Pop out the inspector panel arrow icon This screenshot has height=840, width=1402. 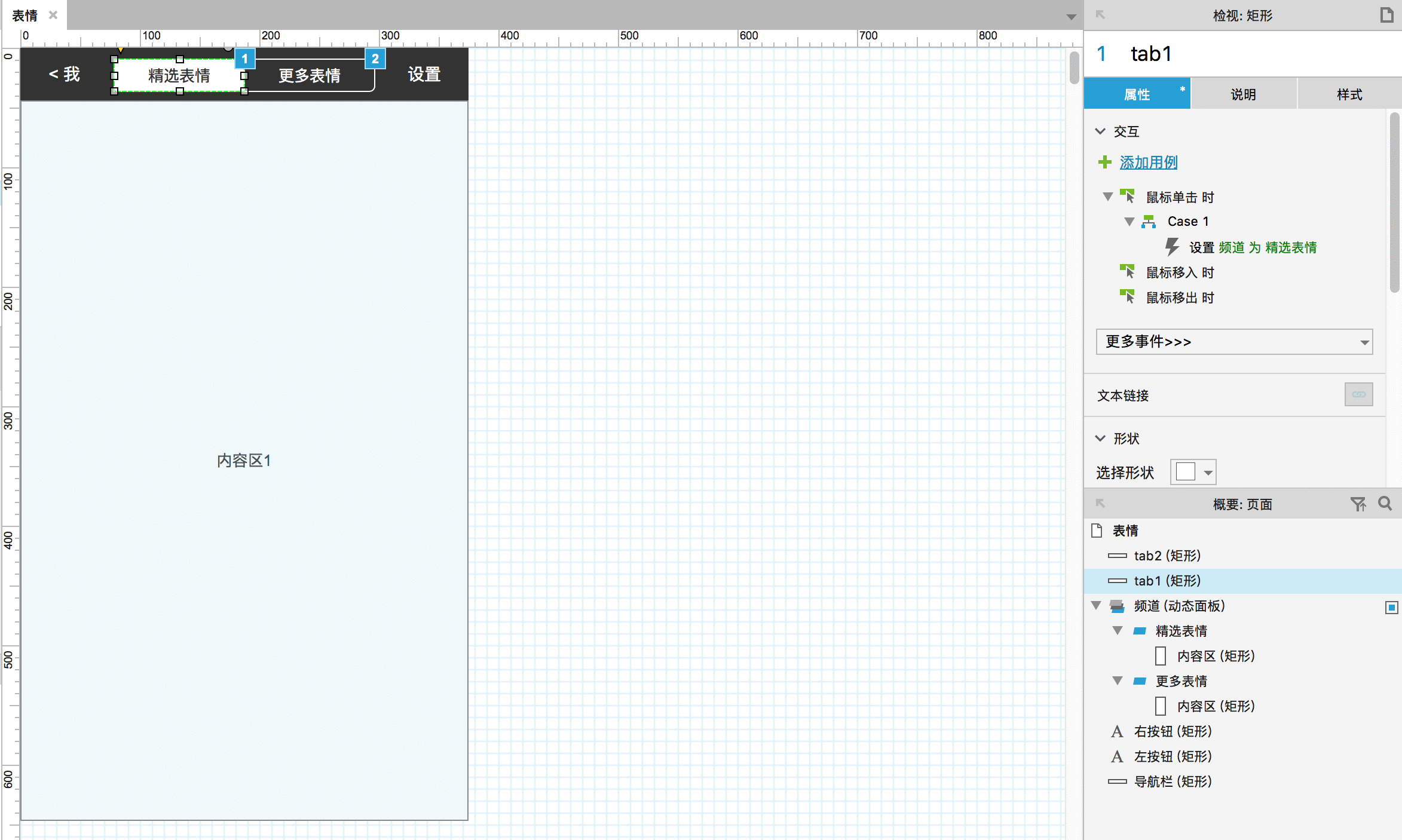(x=1100, y=15)
